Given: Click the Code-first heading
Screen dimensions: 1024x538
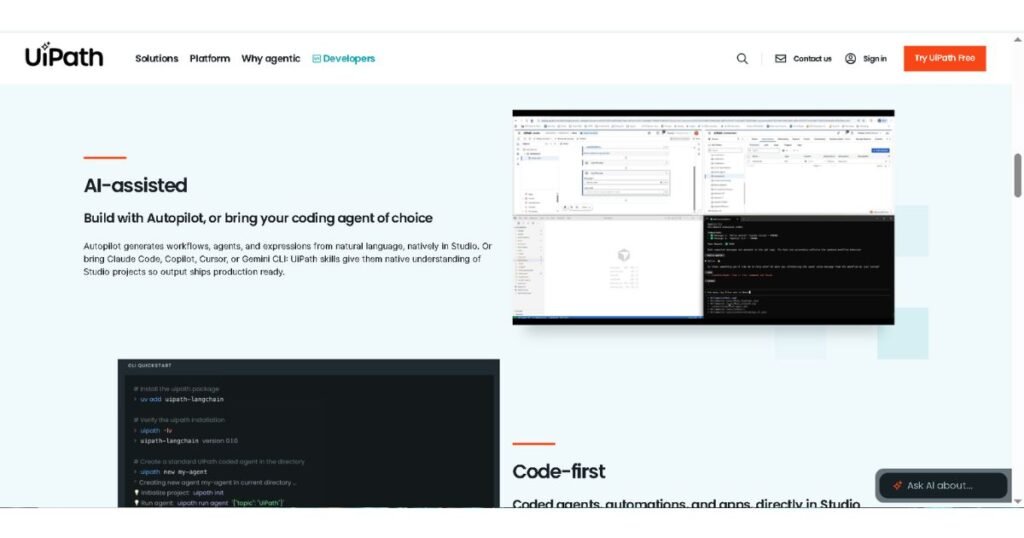Looking at the screenshot, I should pyautogui.click(x=558, y=471).
